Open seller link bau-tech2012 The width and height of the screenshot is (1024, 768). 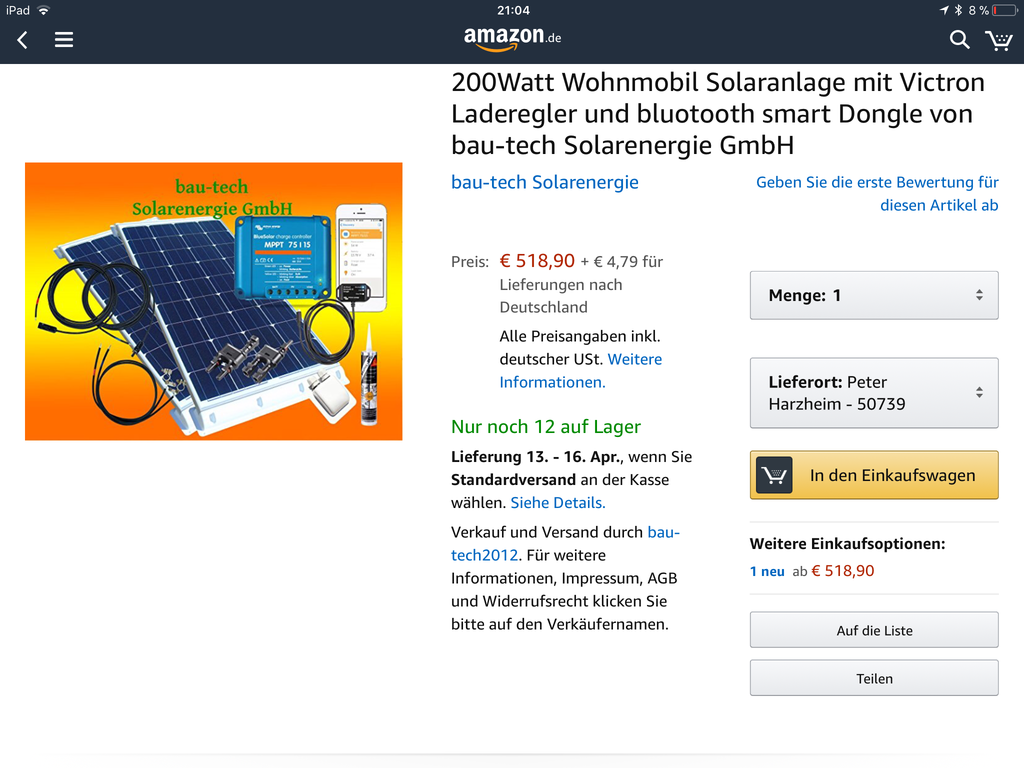[x=566, y=543]
